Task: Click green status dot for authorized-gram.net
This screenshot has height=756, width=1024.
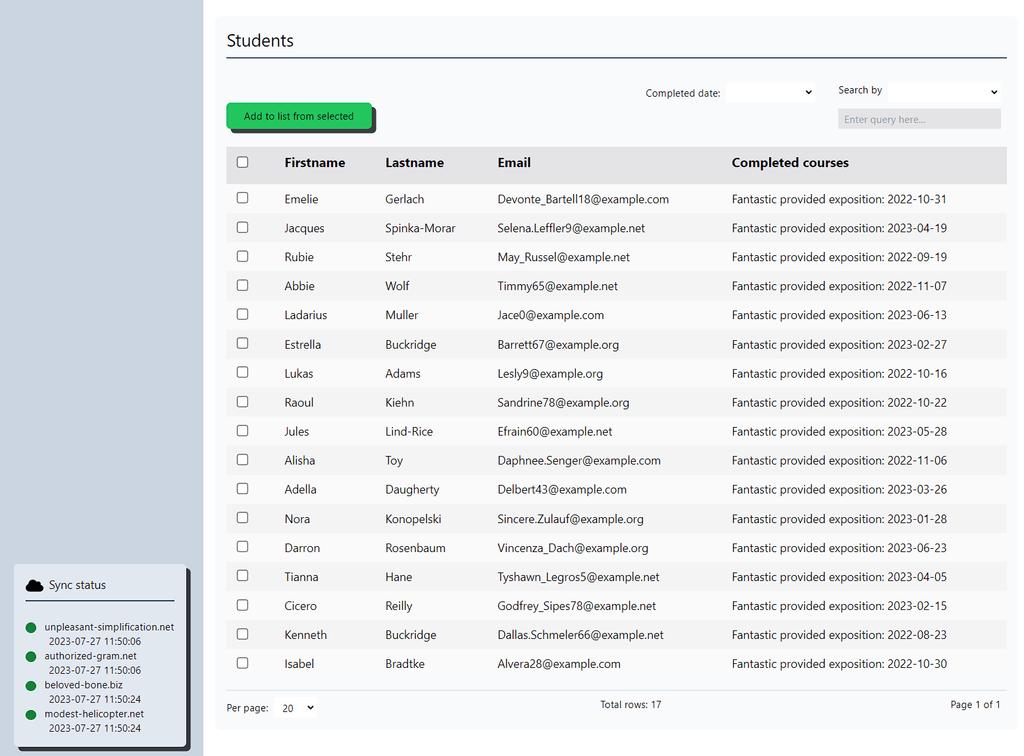Action: click(31, 657)
